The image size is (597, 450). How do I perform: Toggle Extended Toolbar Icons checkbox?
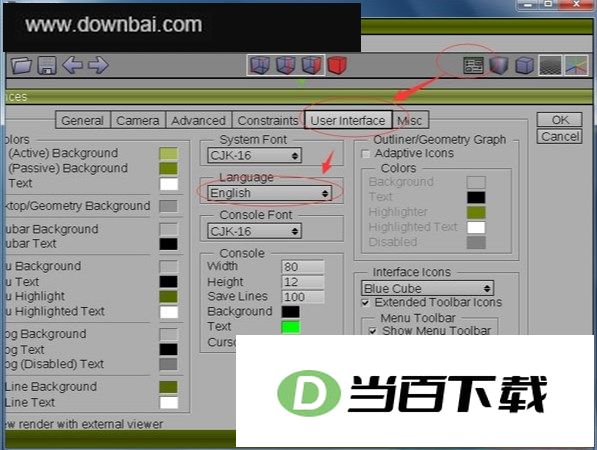tap(366, 303)
